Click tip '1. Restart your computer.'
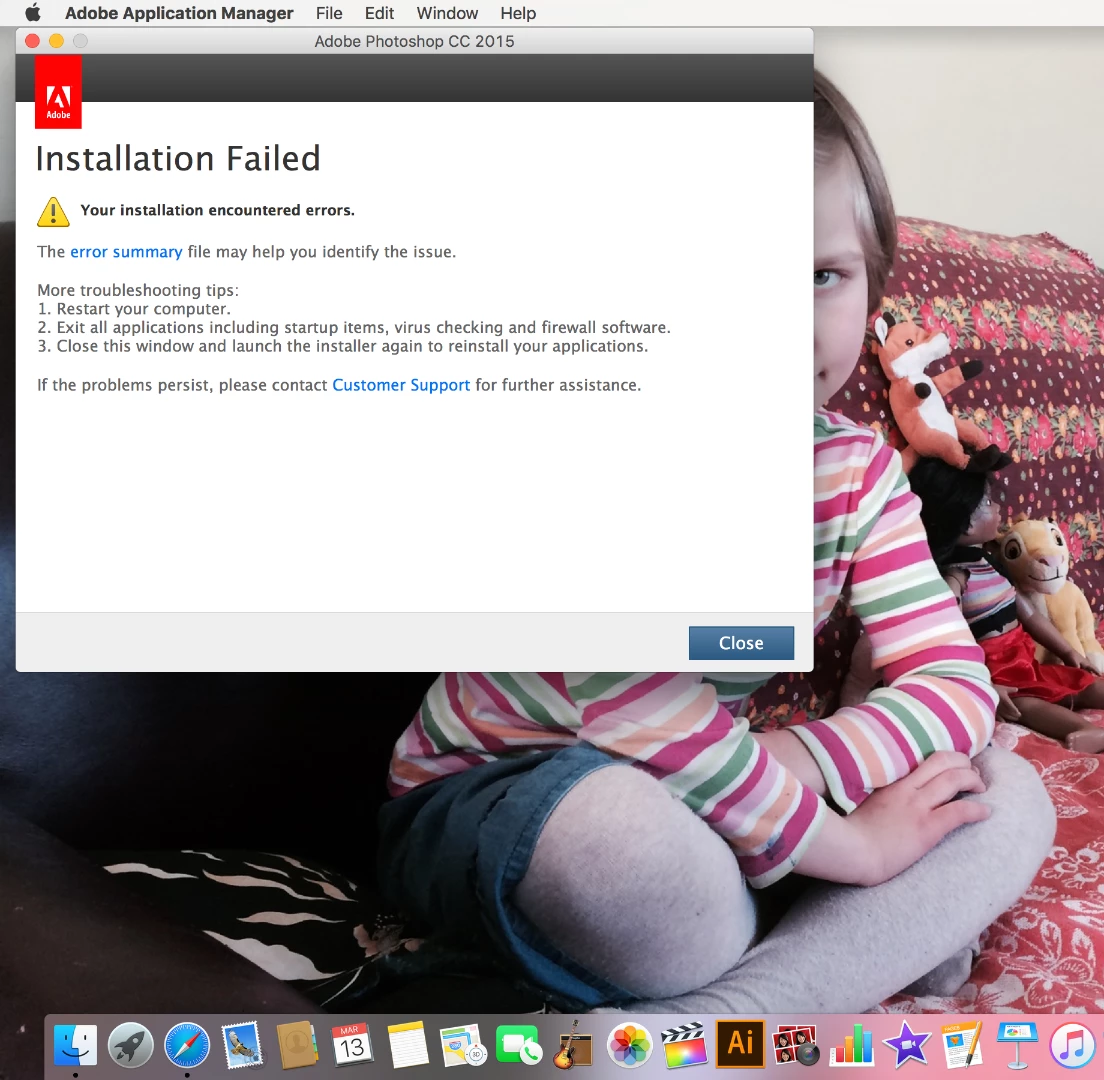 pos(134,308)
